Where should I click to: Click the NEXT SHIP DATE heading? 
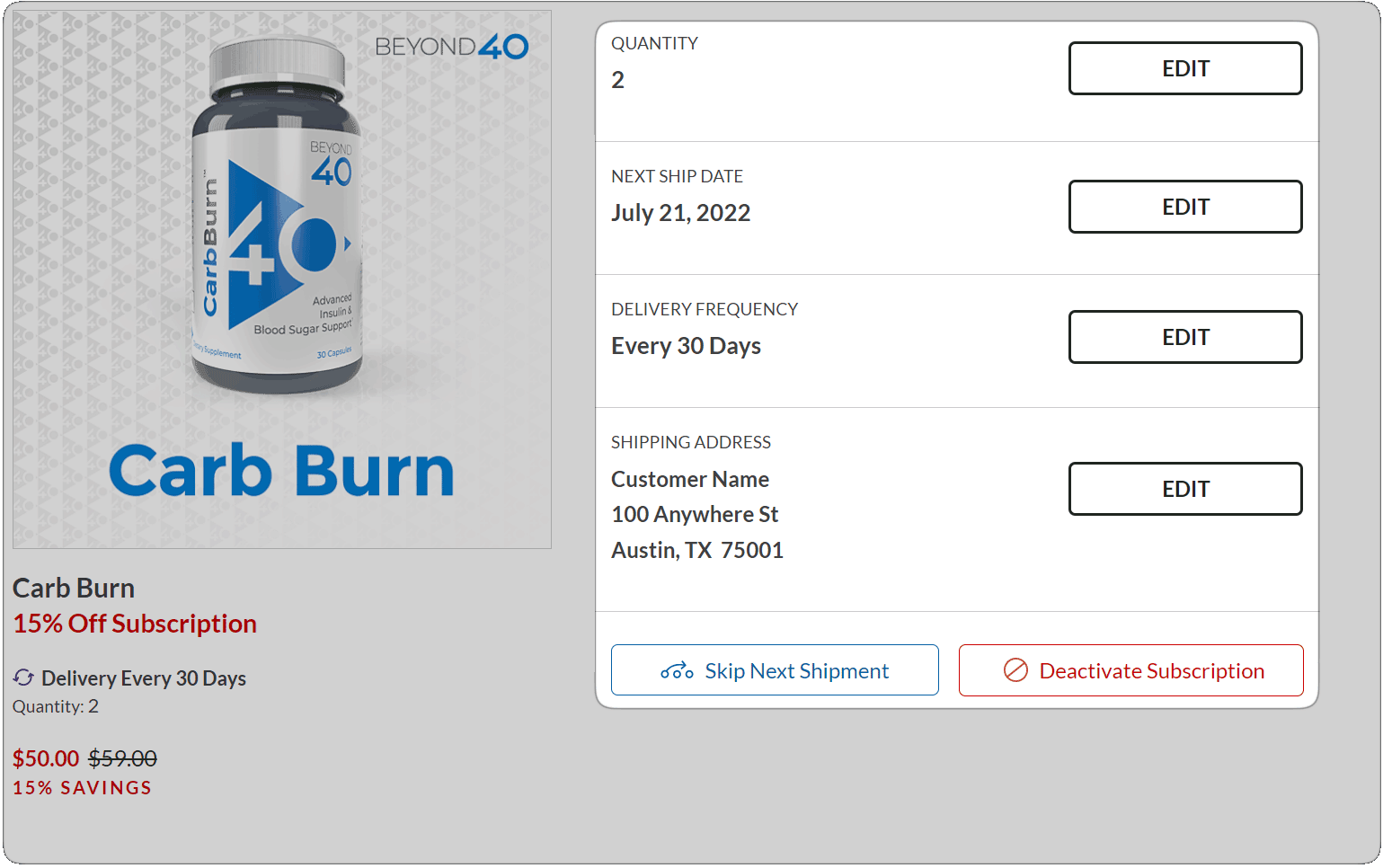[x=677, y=176]
